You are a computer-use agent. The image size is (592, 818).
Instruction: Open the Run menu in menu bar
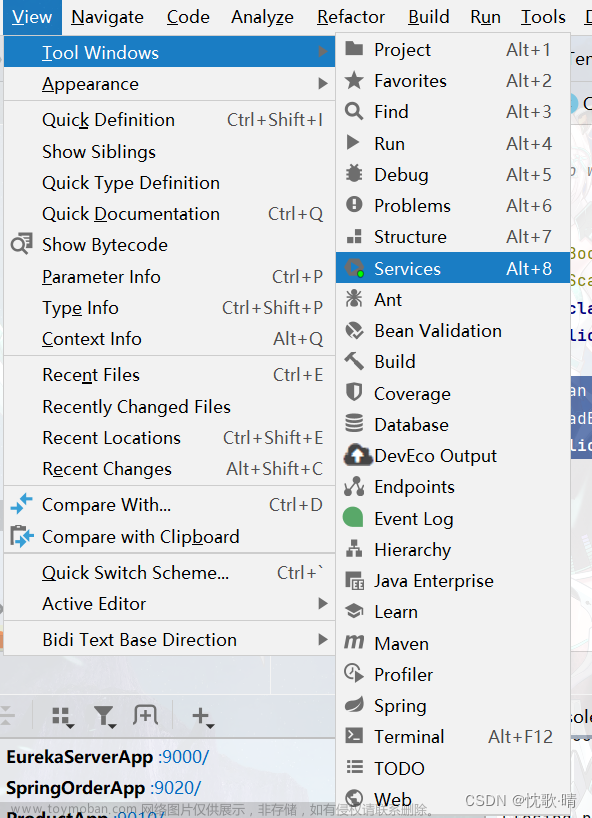click(x=486, y=17)
